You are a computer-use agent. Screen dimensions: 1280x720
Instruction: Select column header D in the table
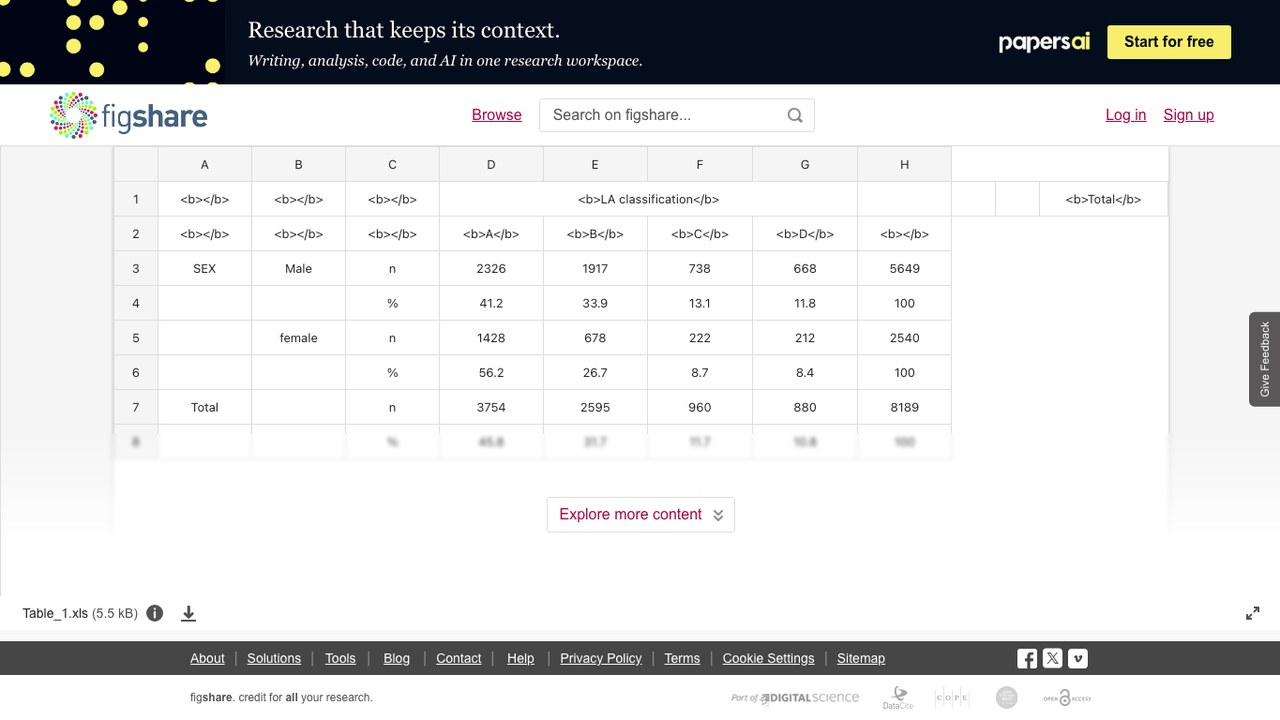(491, 164)
